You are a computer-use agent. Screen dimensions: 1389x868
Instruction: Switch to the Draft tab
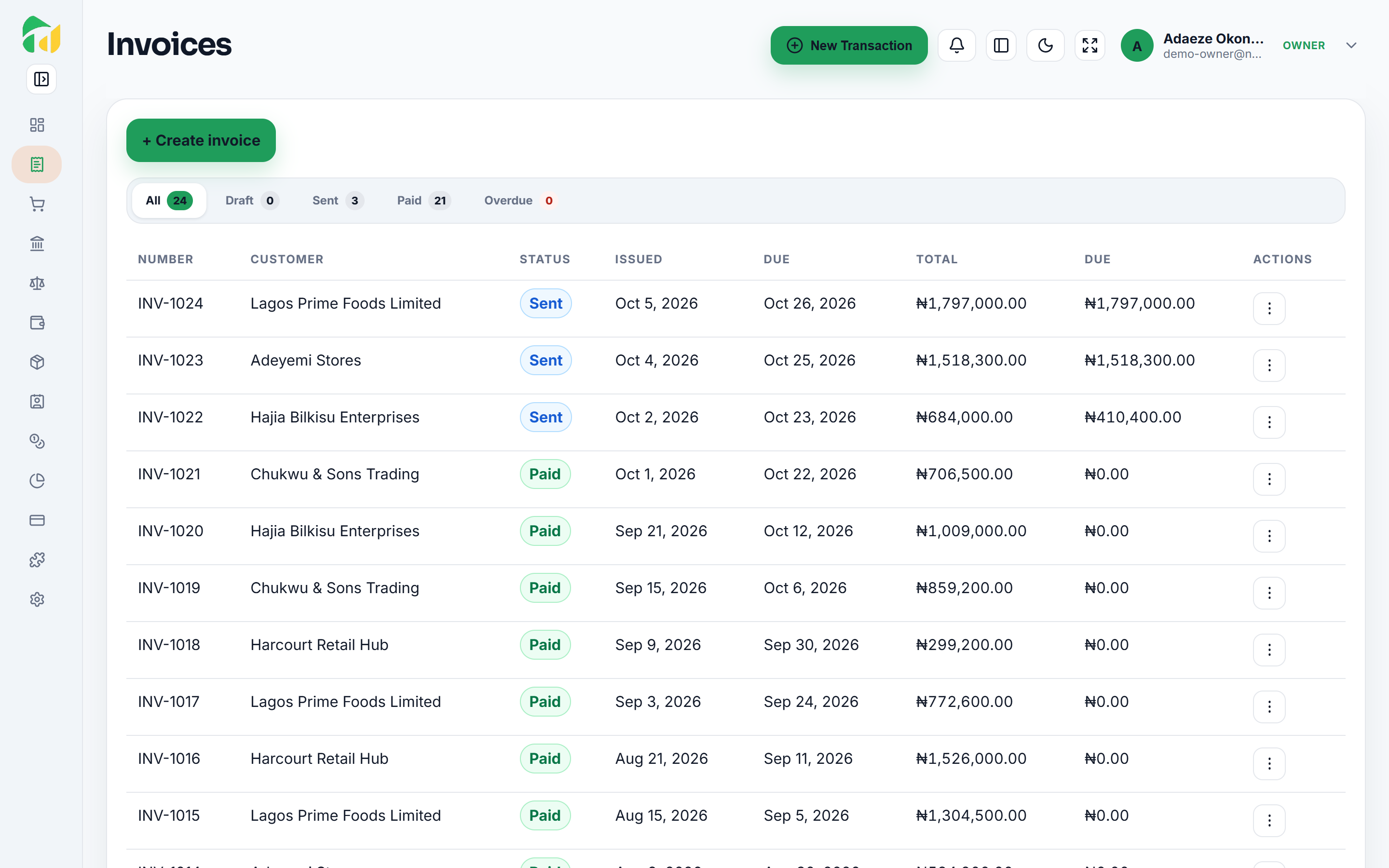252,200
